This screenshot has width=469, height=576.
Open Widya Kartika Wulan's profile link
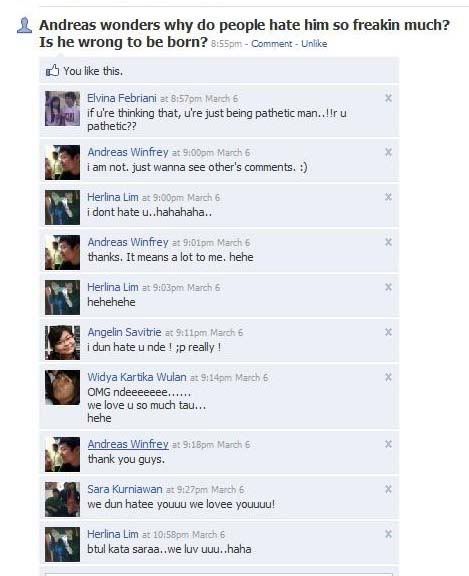tap(137, 377)
